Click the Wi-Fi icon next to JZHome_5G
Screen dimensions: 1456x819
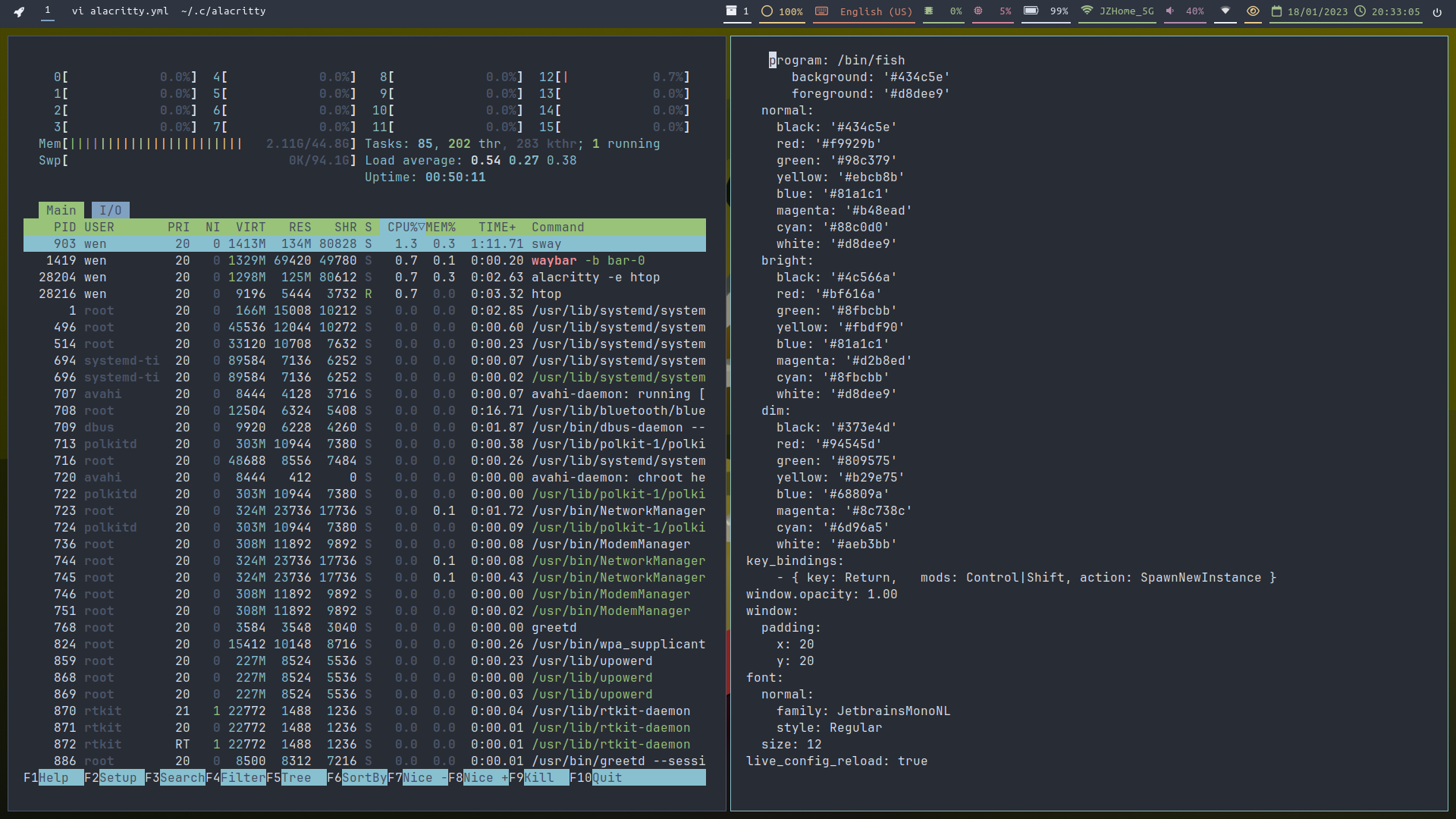1087,11
